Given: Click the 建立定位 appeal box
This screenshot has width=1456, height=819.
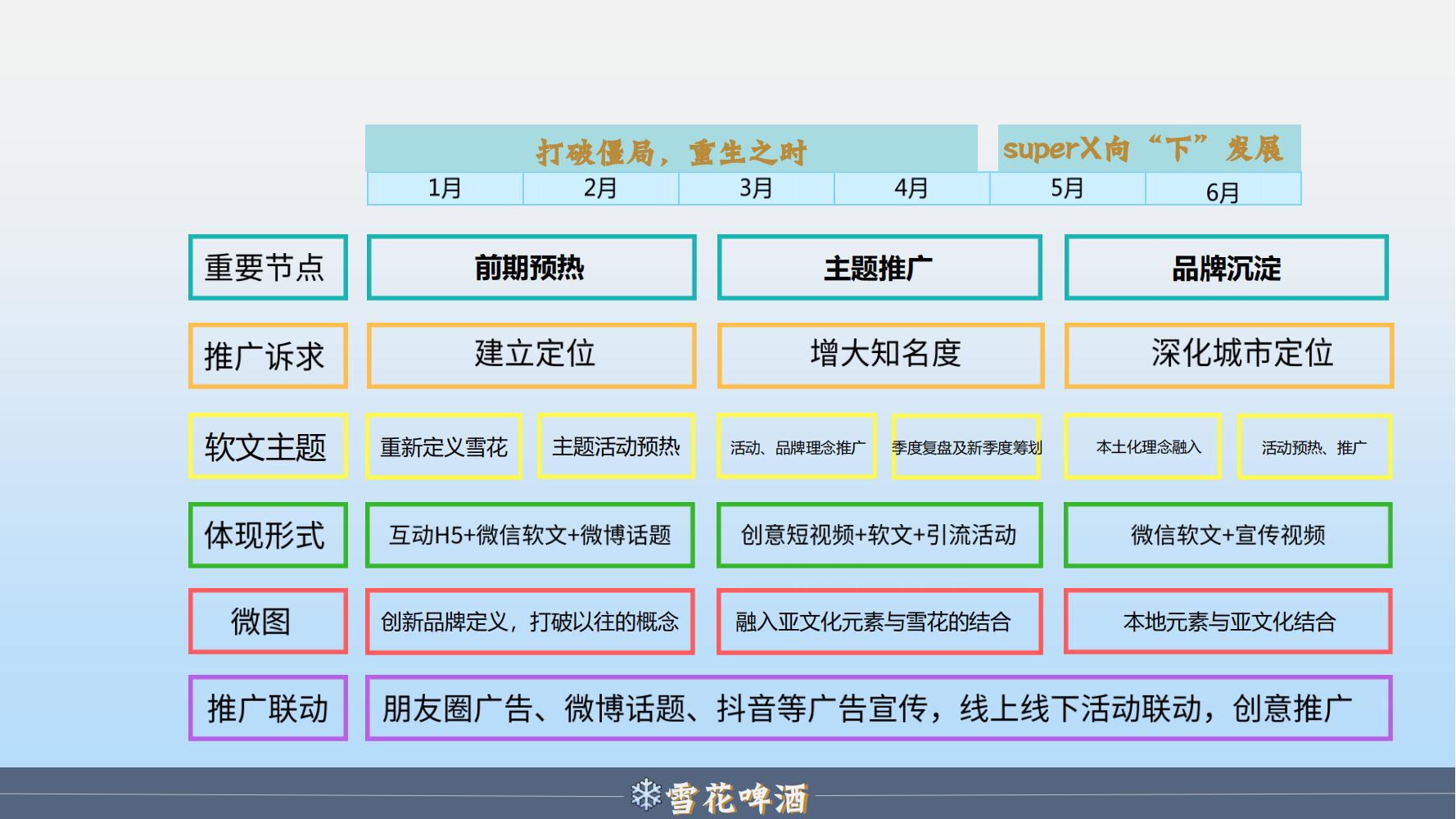Looking at the screenshot, I should click(531, 355).
